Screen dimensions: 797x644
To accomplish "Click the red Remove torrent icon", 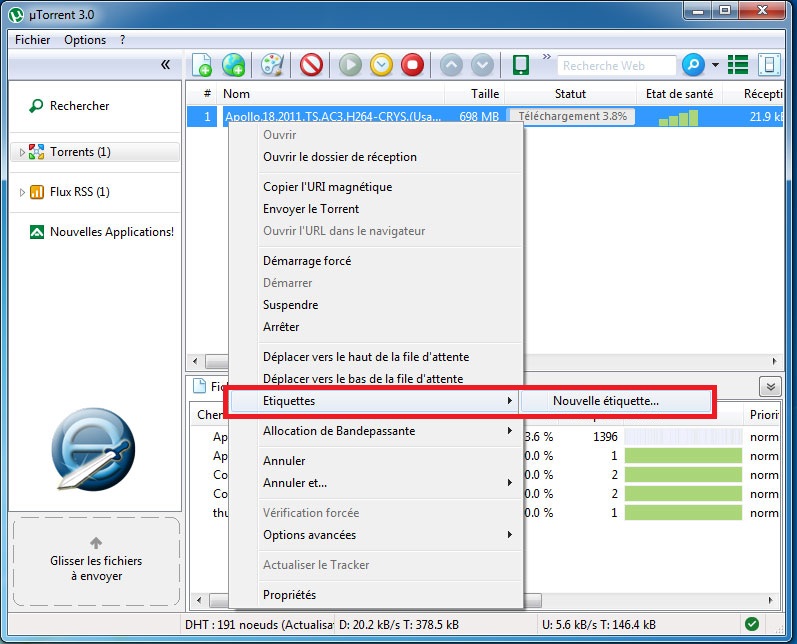I will 311,65.
